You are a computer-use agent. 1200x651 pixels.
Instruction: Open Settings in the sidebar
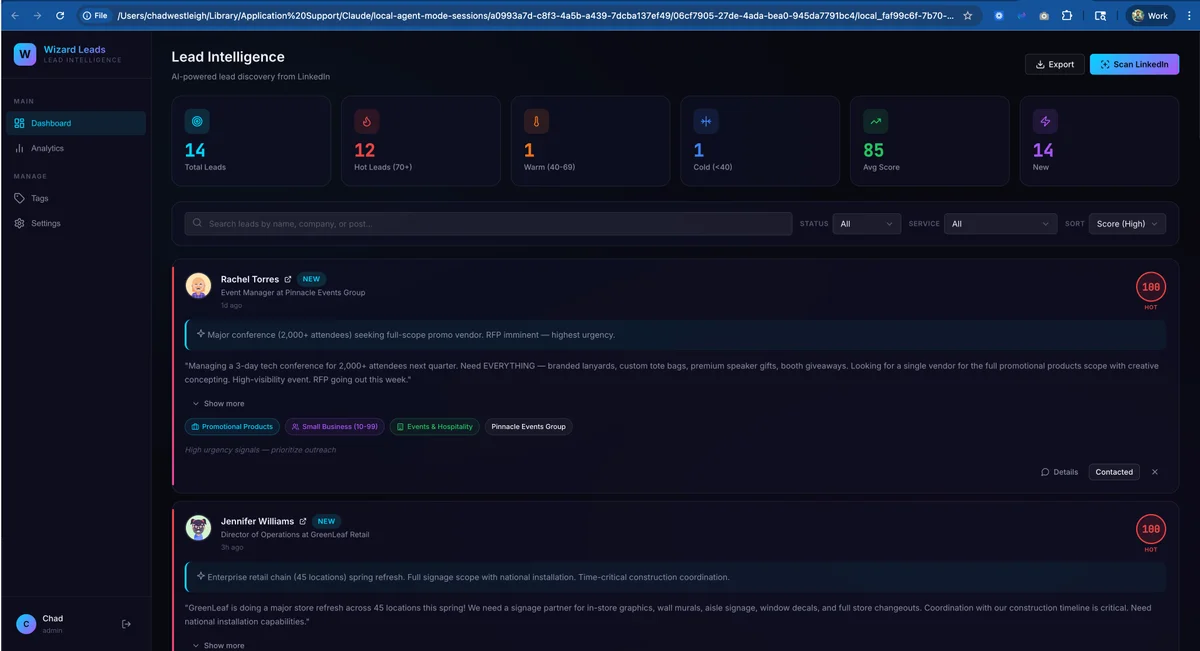pyautogui.click(x=76, y=223)
